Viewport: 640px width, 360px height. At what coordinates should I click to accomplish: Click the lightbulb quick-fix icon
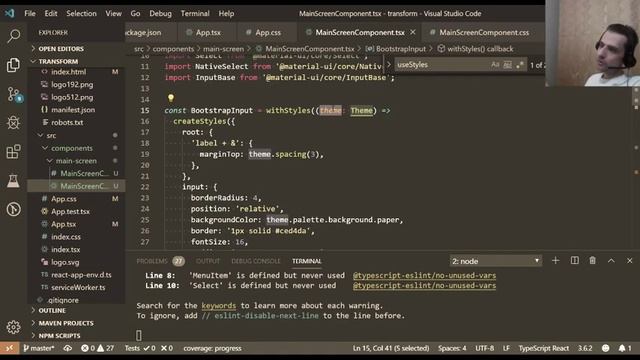click(x=171, y=98)
